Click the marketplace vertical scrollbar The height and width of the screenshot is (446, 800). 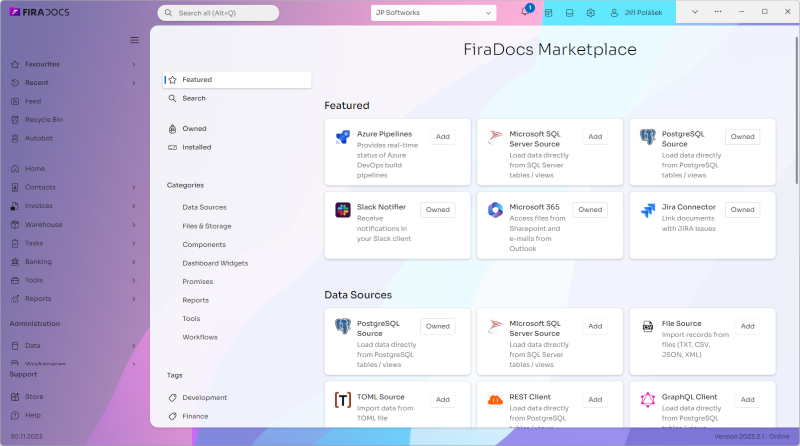pyautogui.click(x=796, y=110)
